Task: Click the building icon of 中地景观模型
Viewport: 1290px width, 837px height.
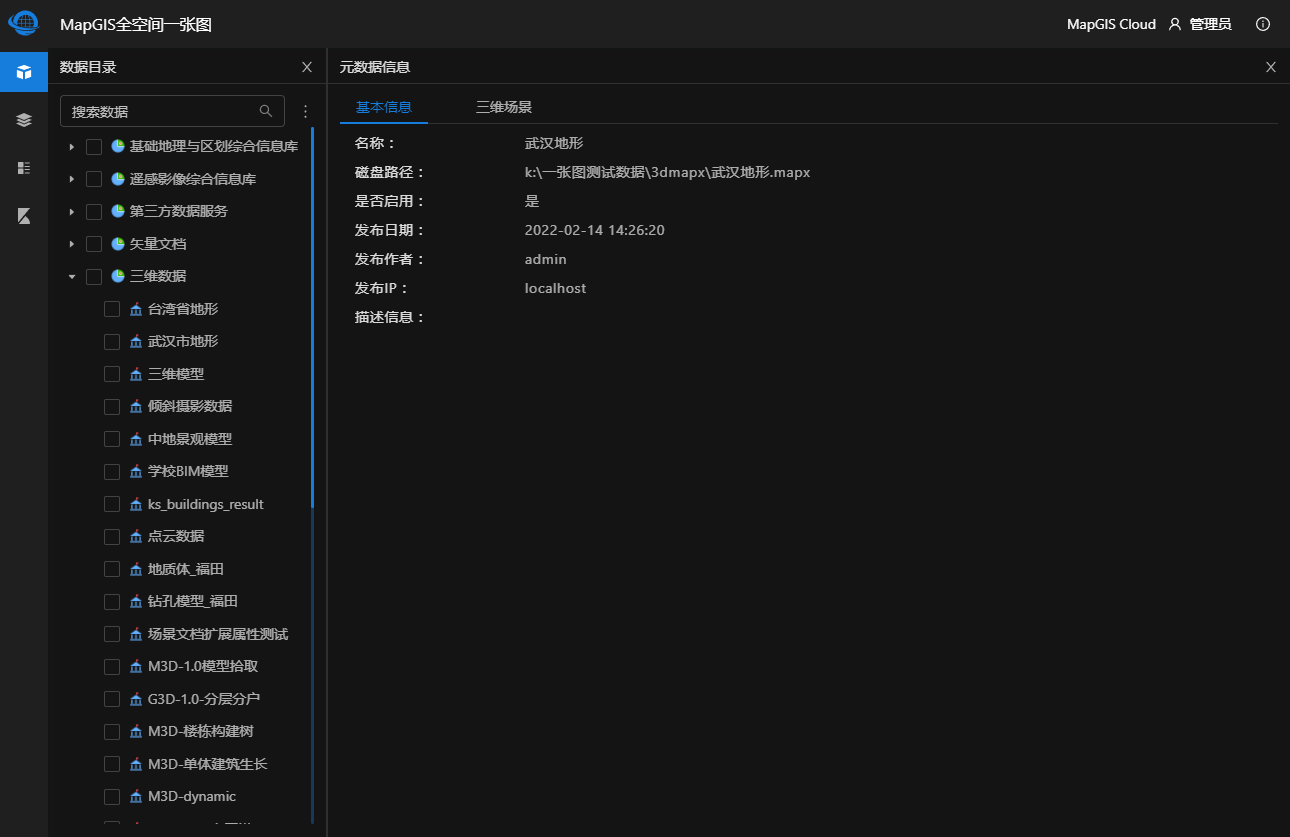Action: pyautogui.click(x=137, y=439)
